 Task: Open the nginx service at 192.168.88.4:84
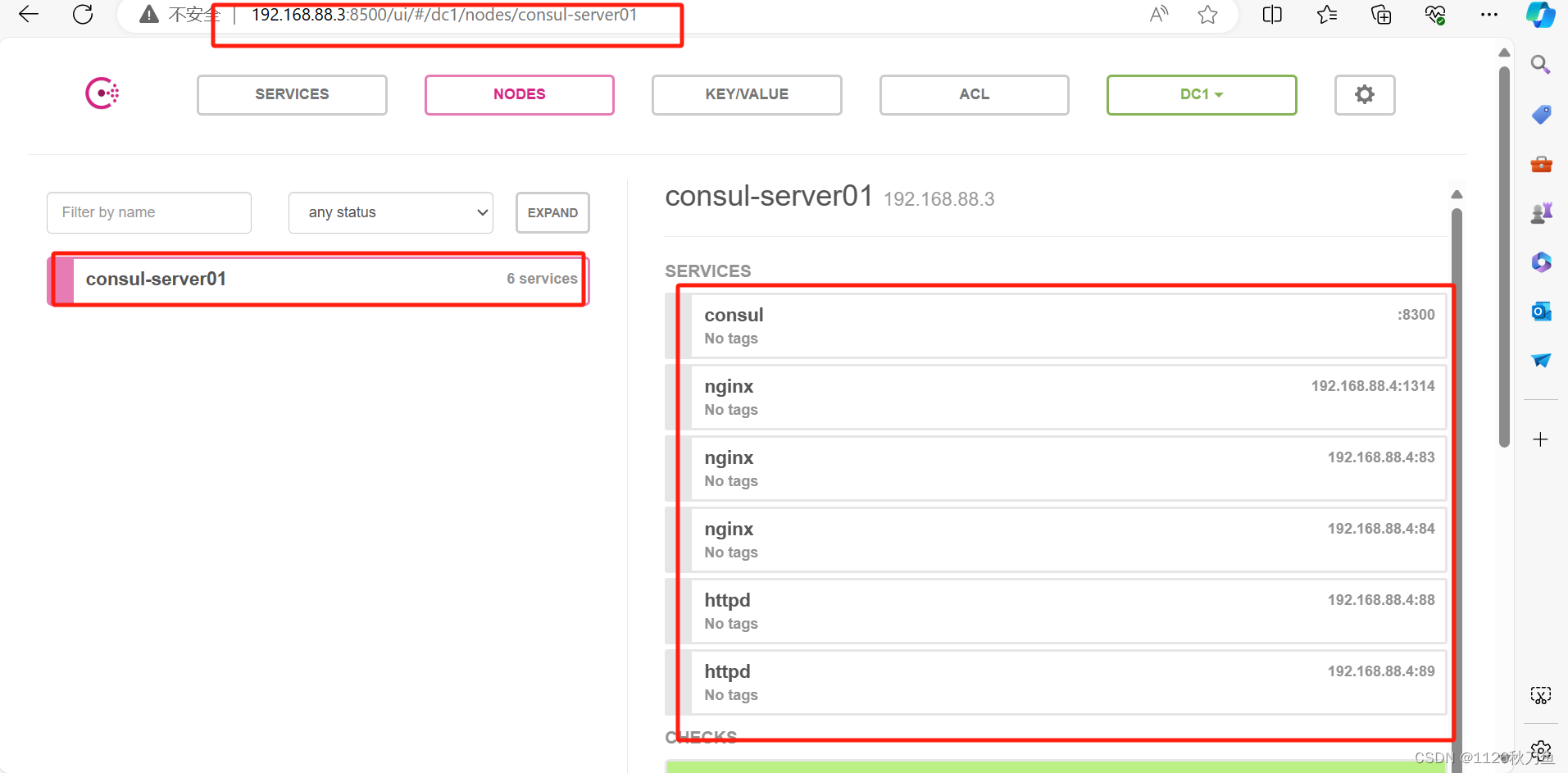point(1056,539)
